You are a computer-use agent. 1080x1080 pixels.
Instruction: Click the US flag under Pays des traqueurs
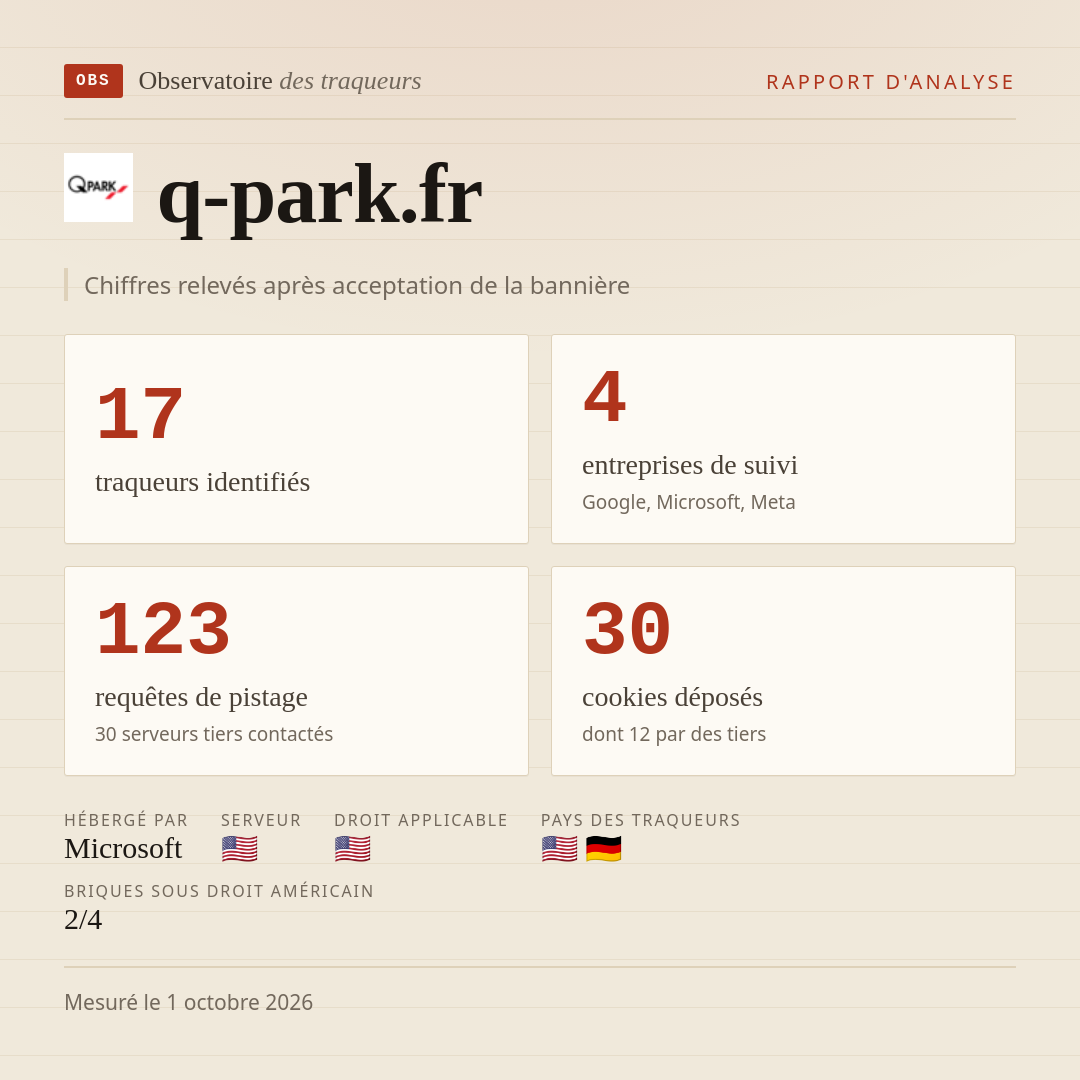tap(559, 849)
